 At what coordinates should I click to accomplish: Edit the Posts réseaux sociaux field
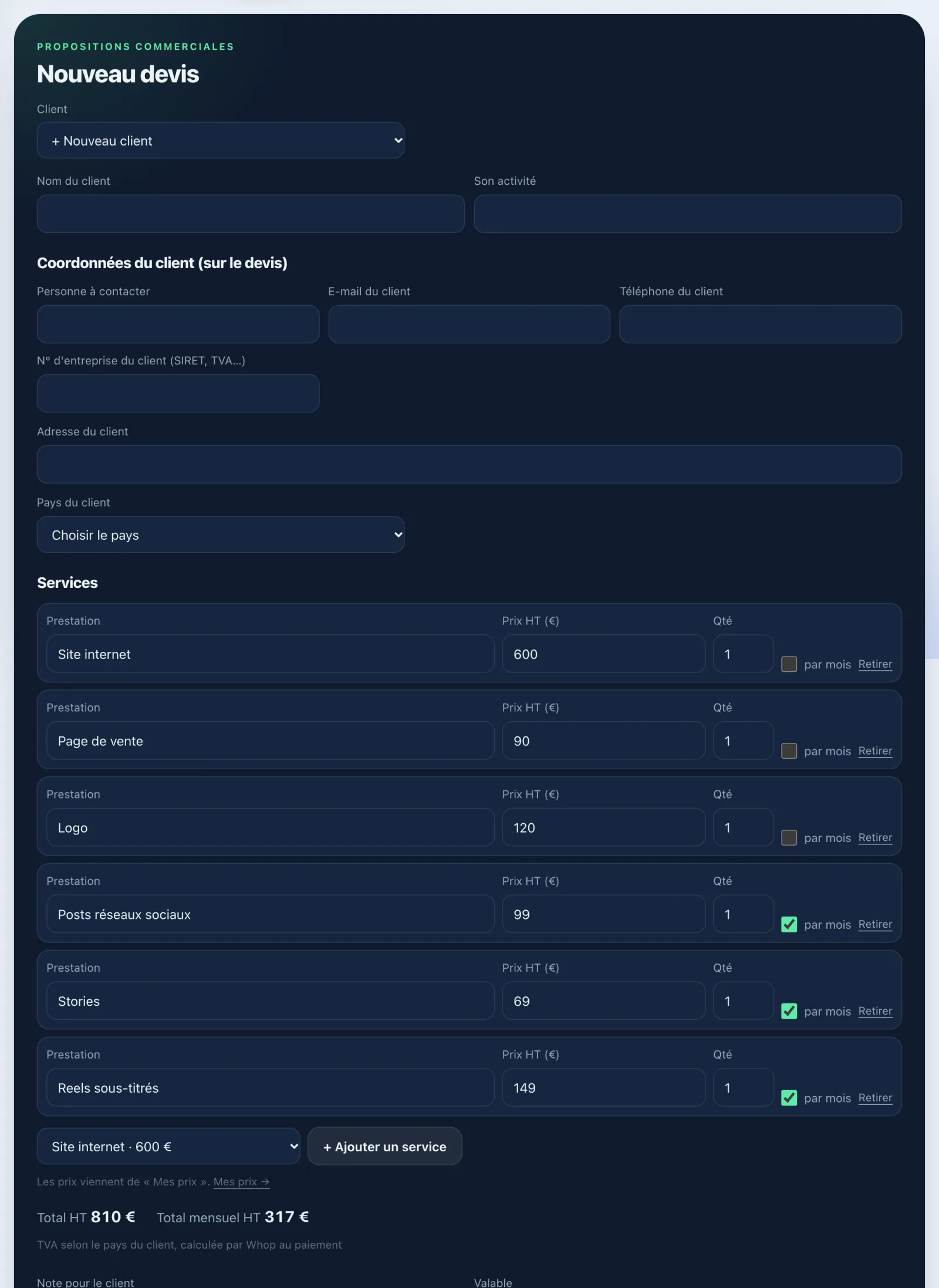click(x=271, y=914)
